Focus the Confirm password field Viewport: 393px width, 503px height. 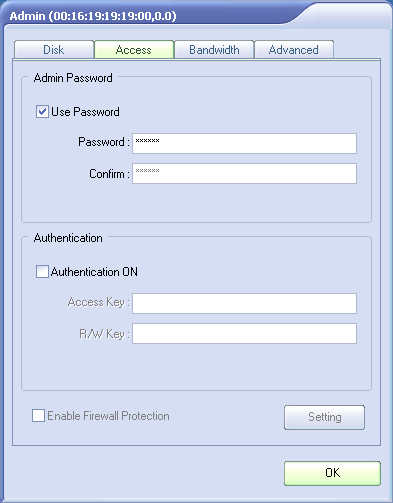click(x=244, y=173)
